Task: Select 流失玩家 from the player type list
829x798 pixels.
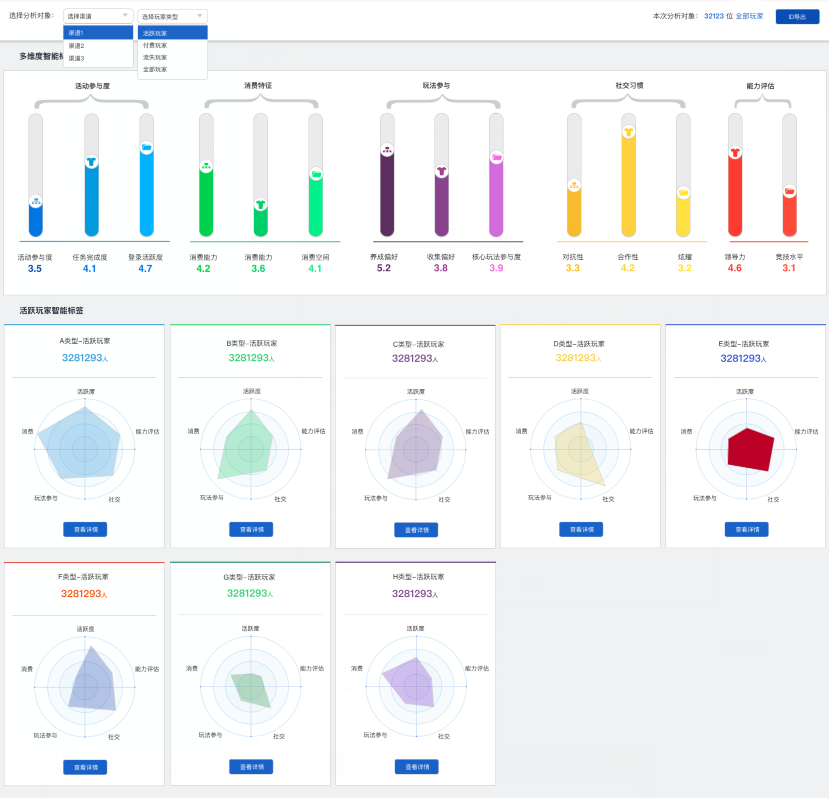Action: pyautogui.click(x=155, y=57)
